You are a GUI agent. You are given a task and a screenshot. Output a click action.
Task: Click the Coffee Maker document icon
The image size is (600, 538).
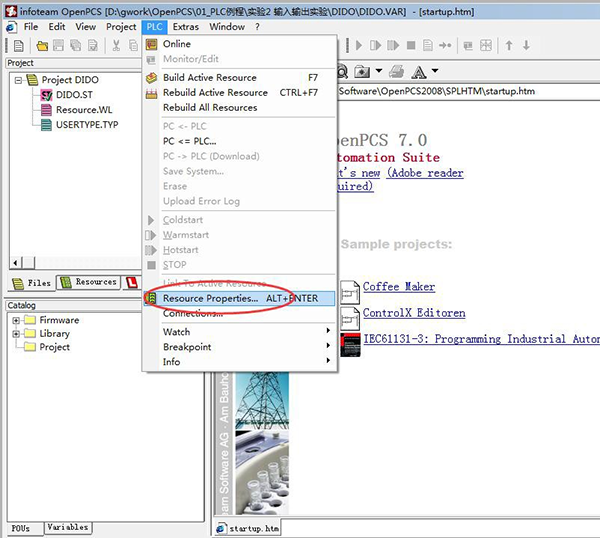[x=350, y=289]
